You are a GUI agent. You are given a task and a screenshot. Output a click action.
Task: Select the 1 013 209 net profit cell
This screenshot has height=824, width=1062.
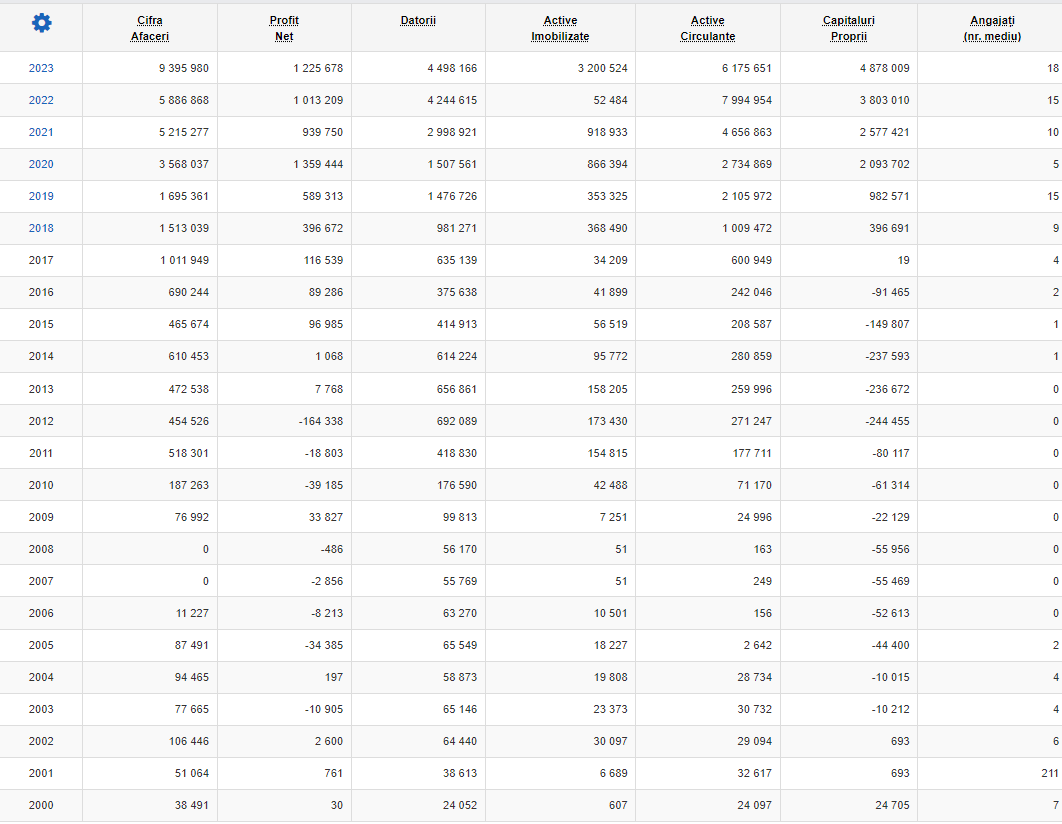point(284,100)
